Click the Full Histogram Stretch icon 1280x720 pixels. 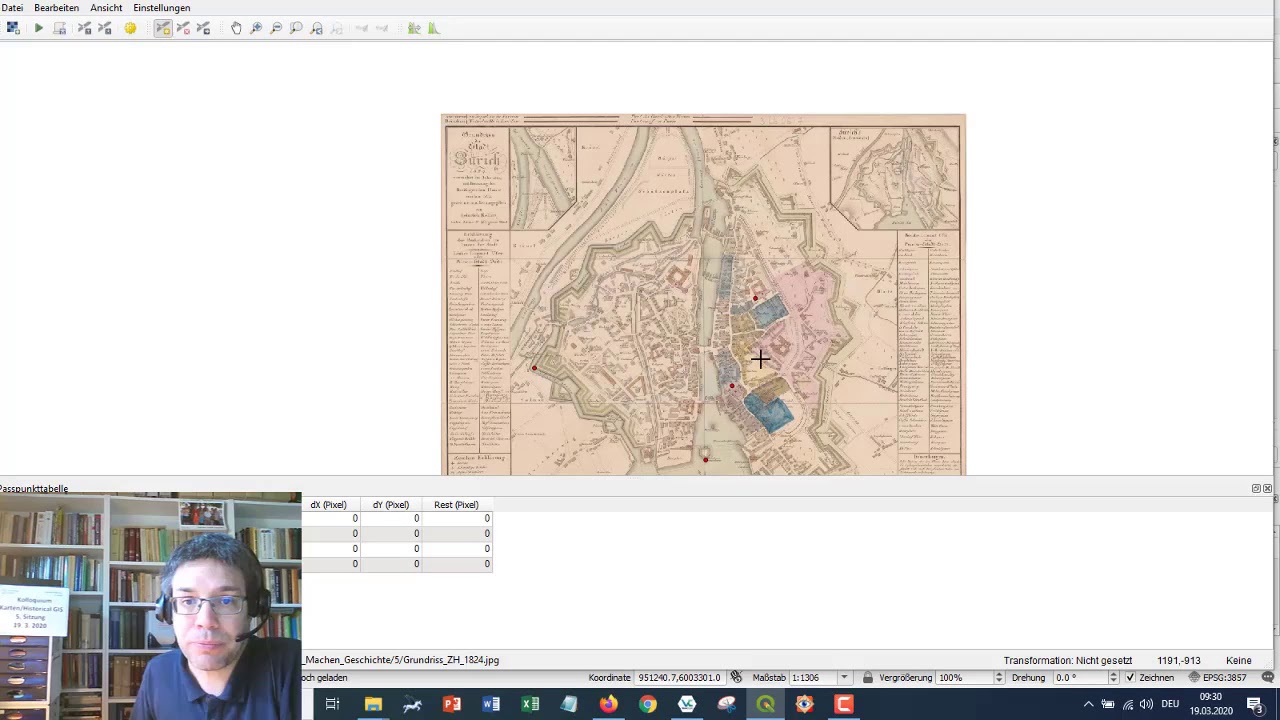click(414, 28)
